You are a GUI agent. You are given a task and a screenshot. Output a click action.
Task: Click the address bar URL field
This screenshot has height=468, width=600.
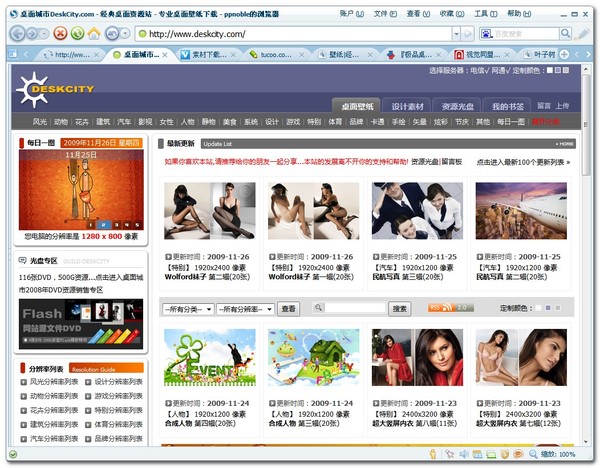pyautogui.click(x=293, y=34)
